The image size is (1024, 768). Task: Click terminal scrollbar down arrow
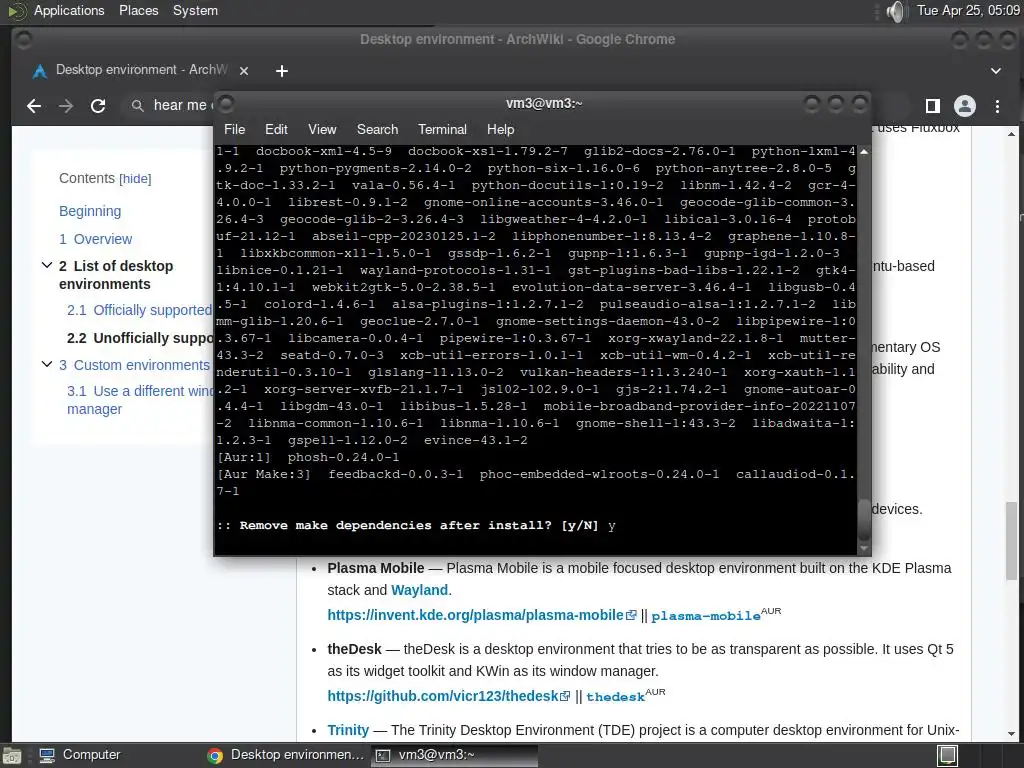pos(864,549)
